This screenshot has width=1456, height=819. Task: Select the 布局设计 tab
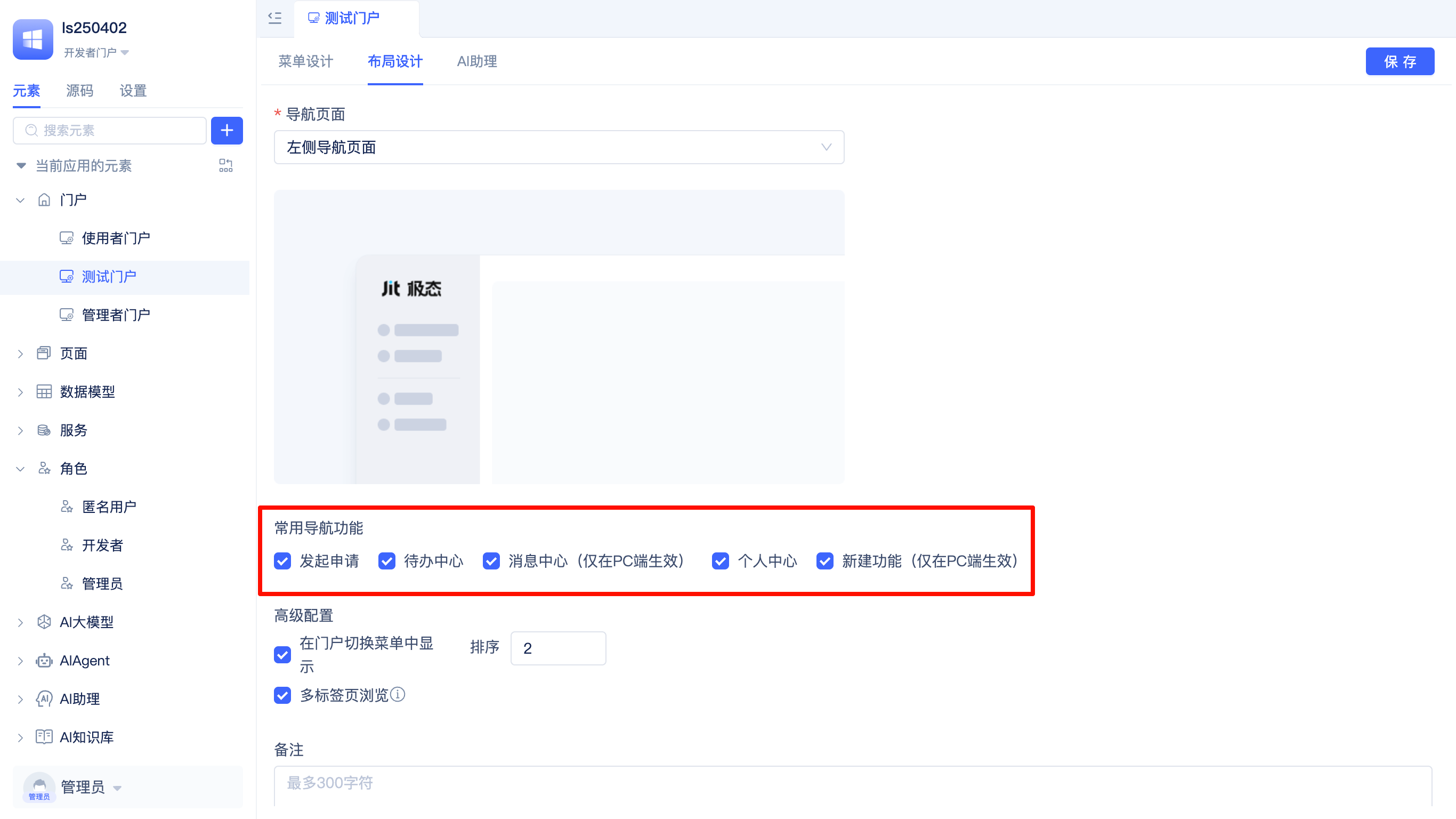[395, 62]
